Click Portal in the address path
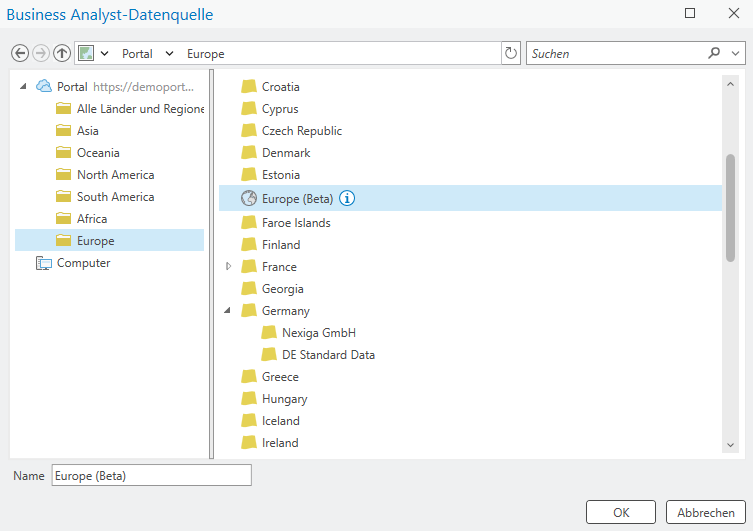The height and width of the screenshot is (531, 753). tap(137, 54)
